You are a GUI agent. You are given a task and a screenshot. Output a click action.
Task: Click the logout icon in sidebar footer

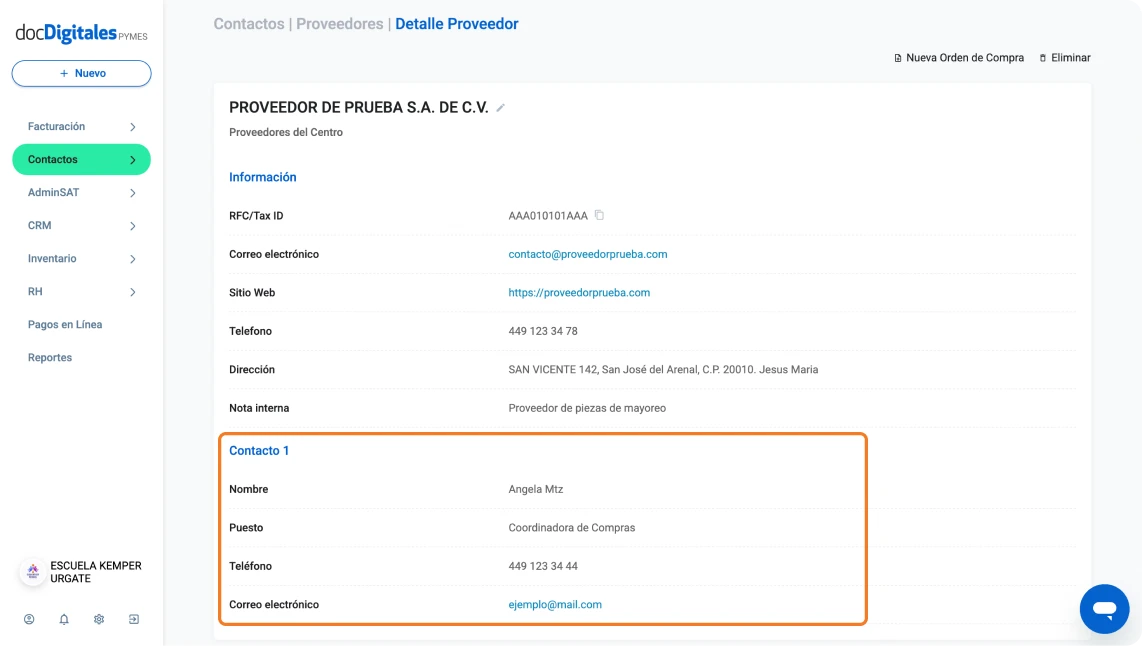(134, 619)
